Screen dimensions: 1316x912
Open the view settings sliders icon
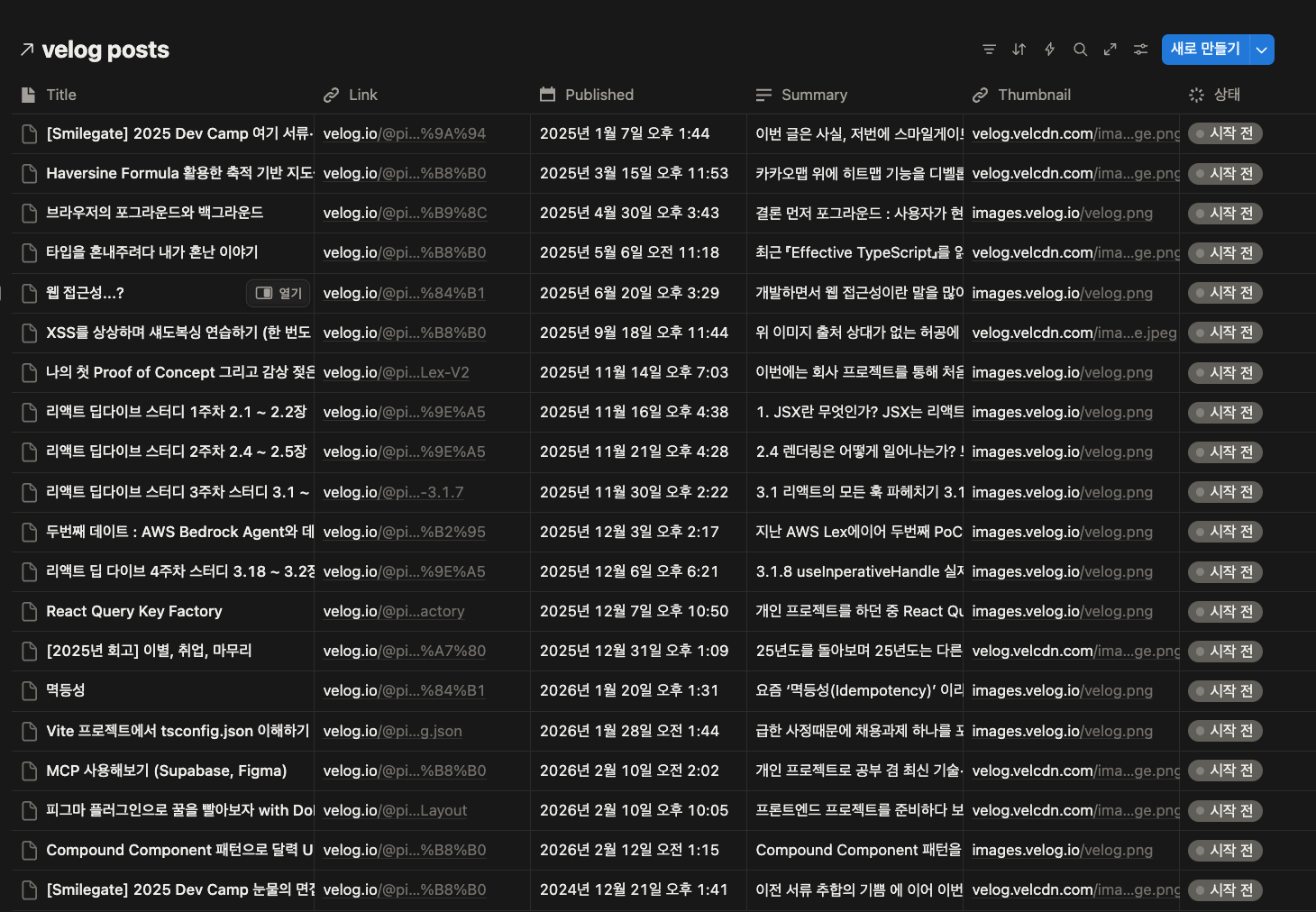coord(1141,50)
